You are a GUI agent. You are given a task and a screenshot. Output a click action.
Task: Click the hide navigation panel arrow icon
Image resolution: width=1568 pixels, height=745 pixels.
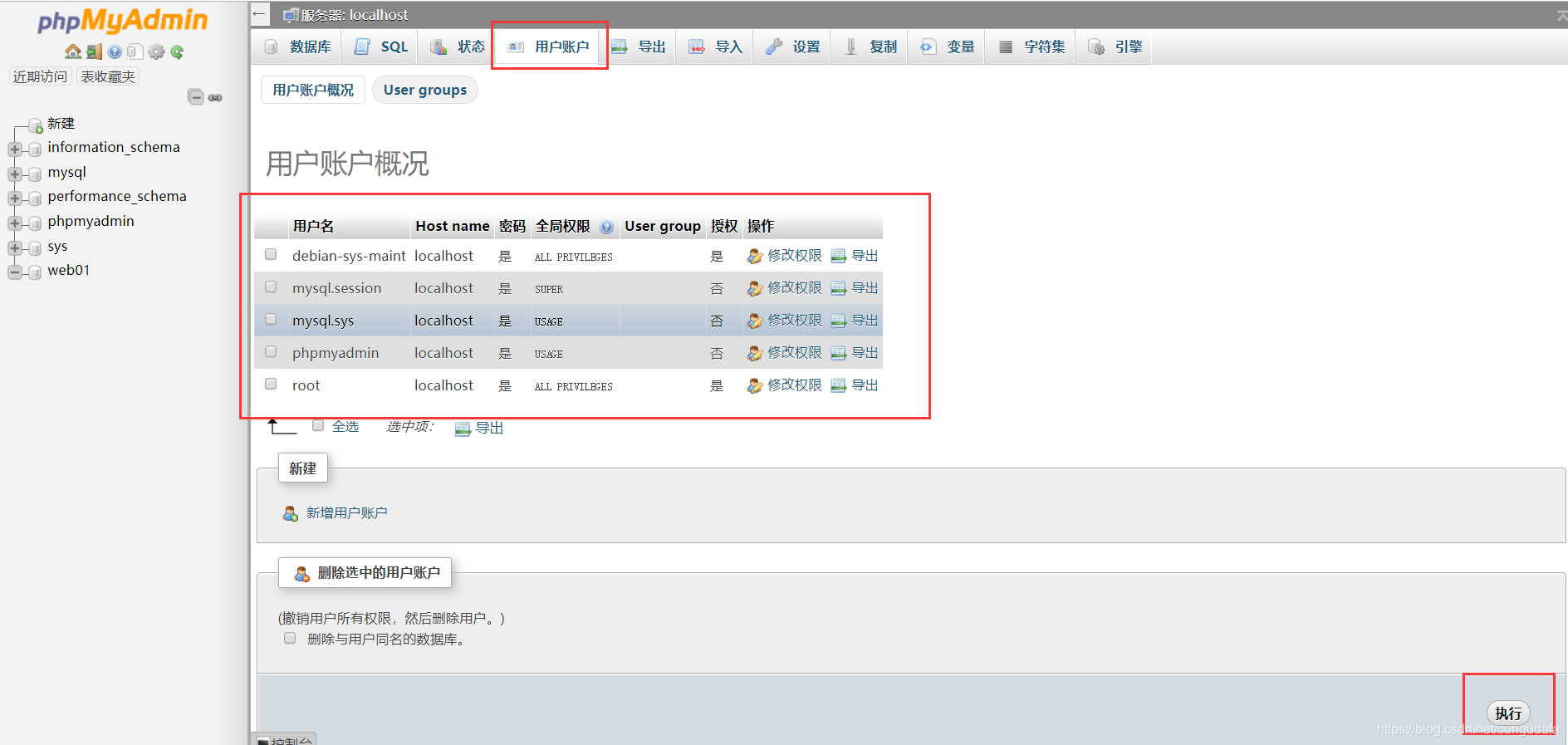tap(259, 14)
